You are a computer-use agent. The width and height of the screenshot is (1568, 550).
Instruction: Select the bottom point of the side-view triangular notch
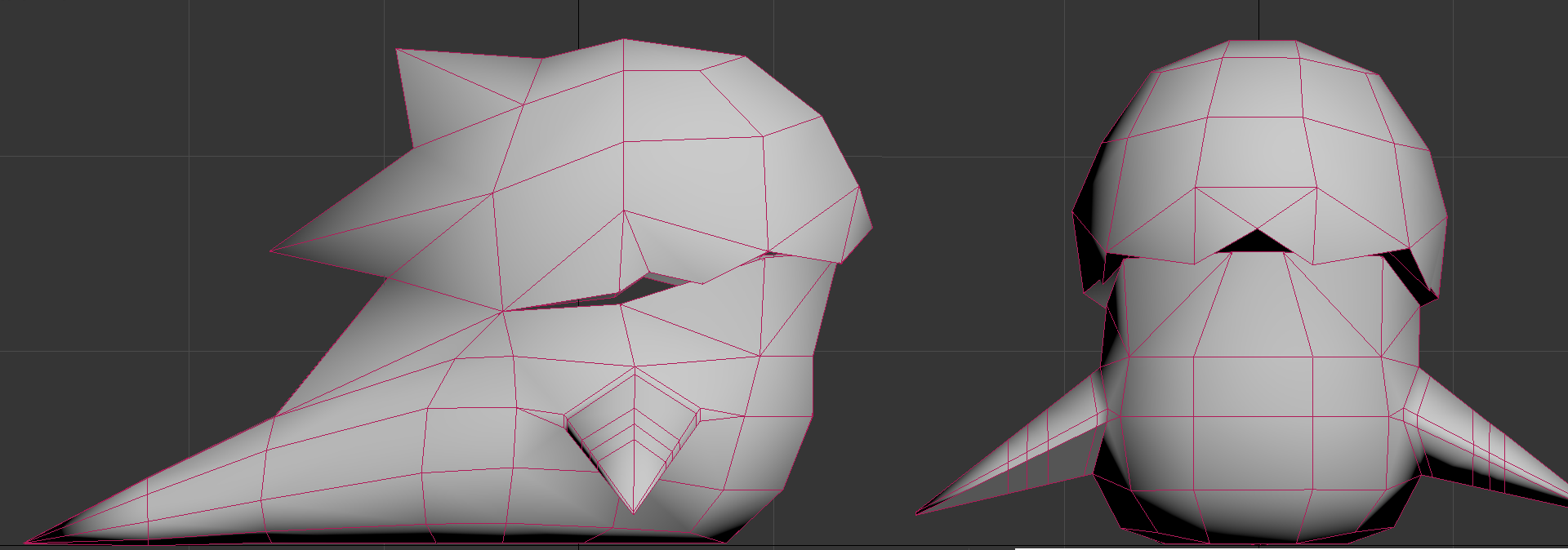634,512
